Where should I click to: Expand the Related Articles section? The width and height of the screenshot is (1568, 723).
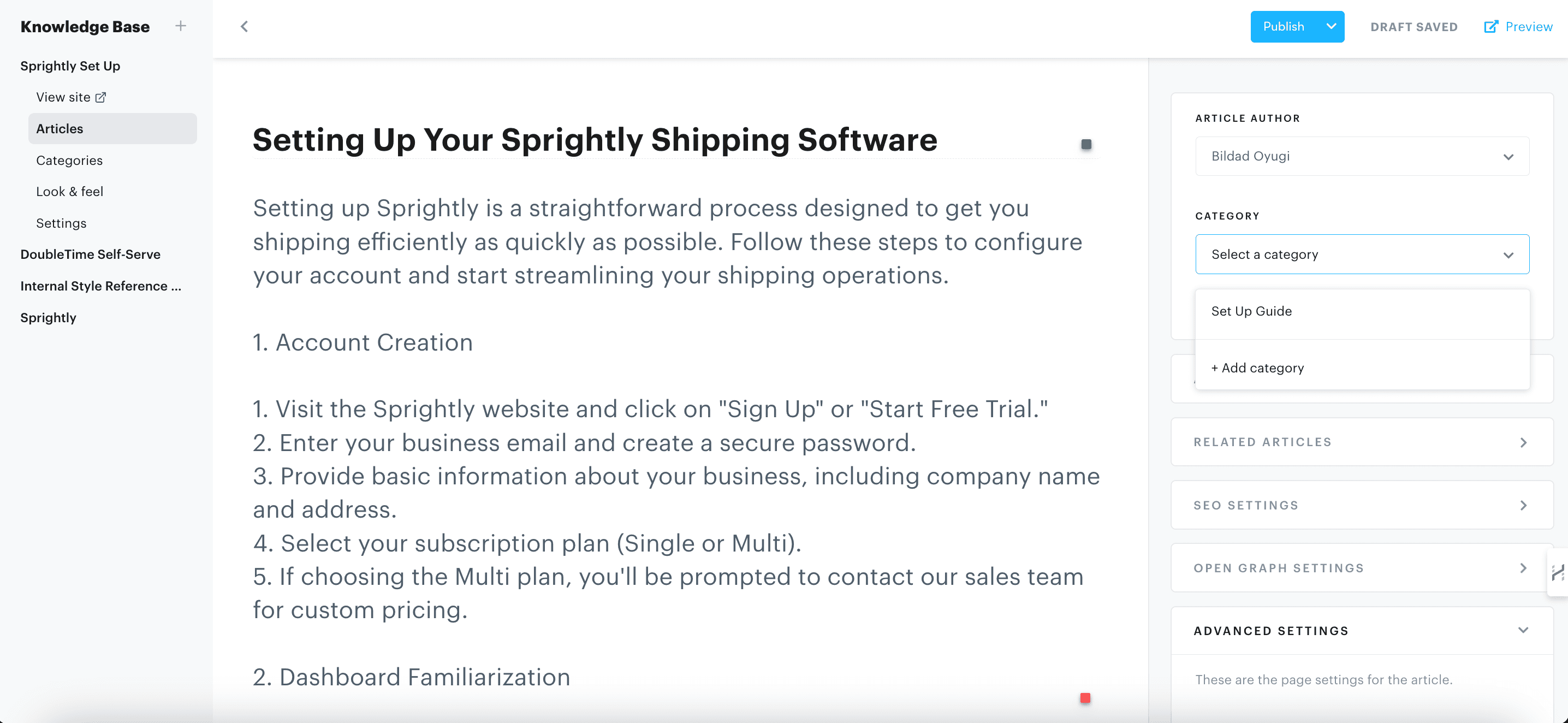1362,442
